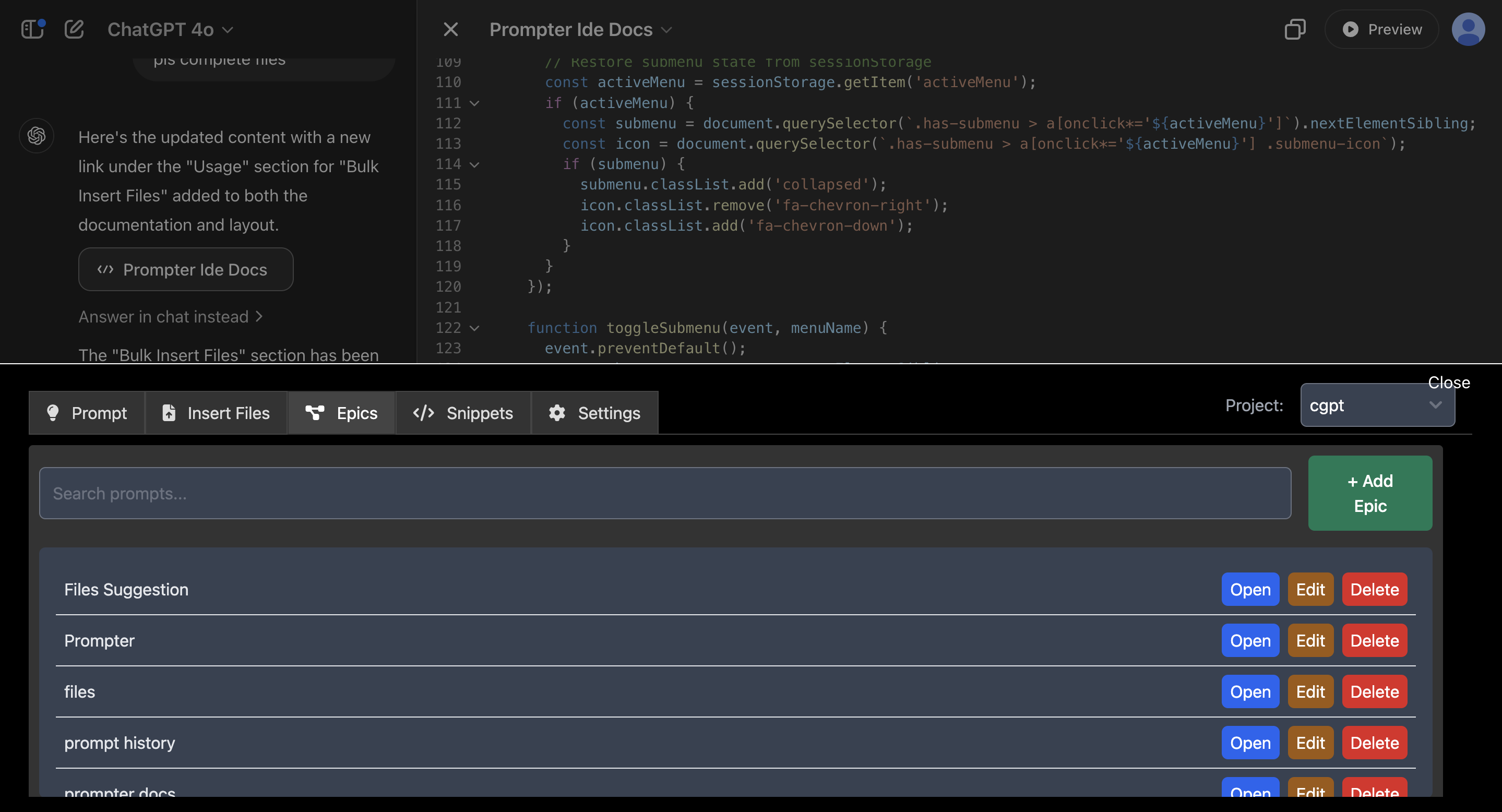Go to the Settings tab

(594, 413)
